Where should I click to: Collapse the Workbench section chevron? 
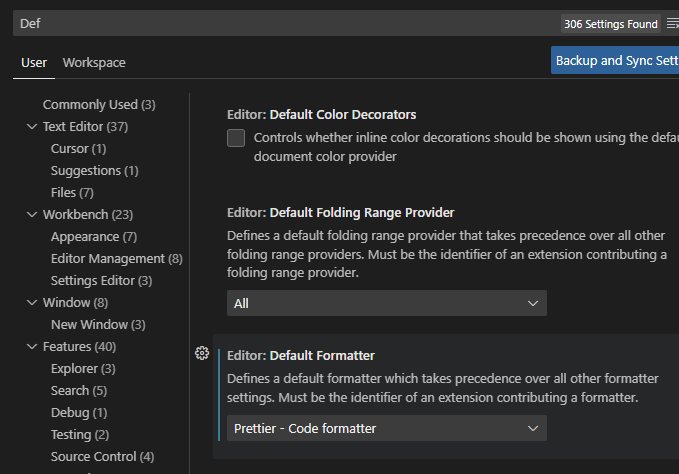pyautogui.click(x=32, y=215)
